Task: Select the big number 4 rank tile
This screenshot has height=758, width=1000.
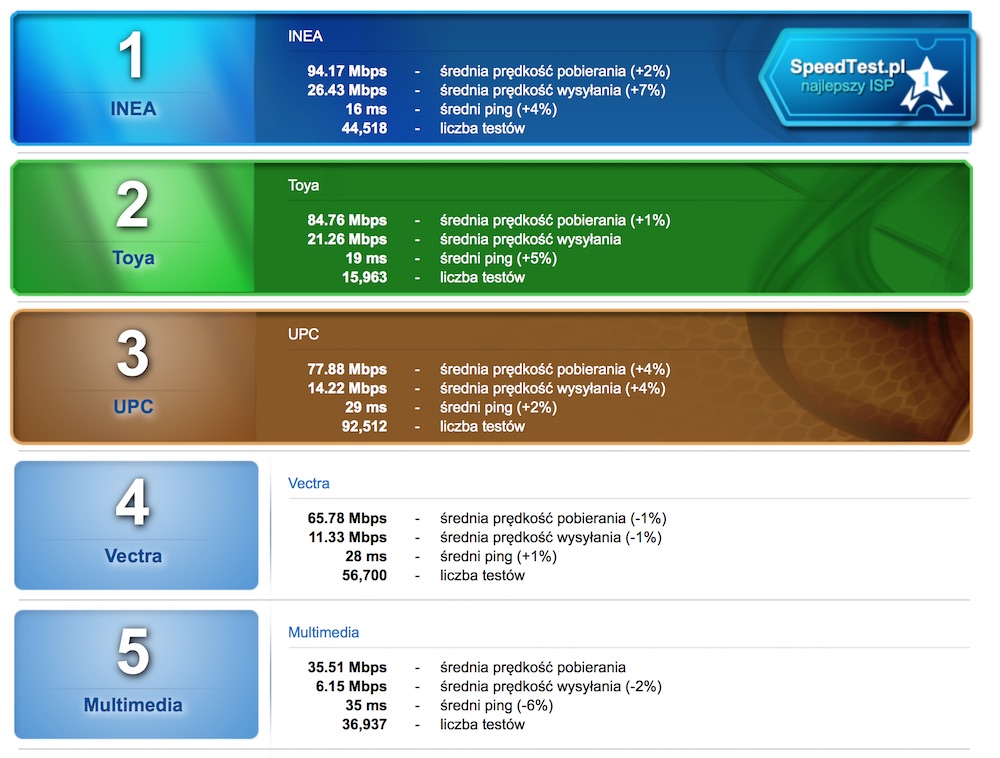Action: 136,525
